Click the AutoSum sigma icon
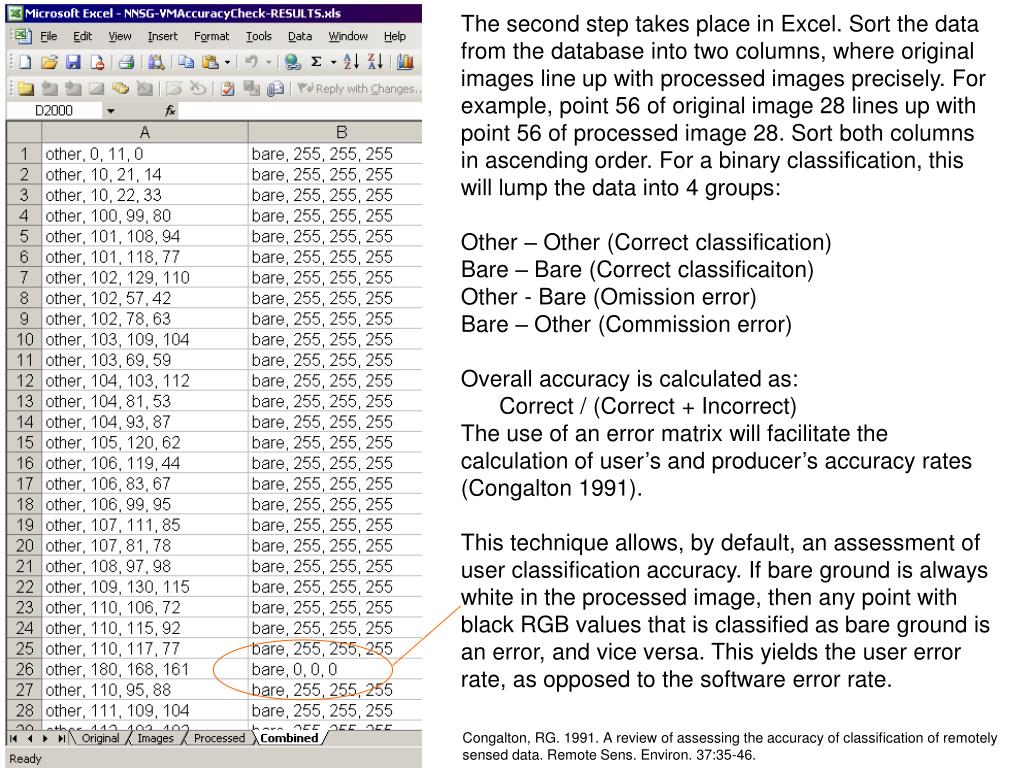 tap(316, 62)
